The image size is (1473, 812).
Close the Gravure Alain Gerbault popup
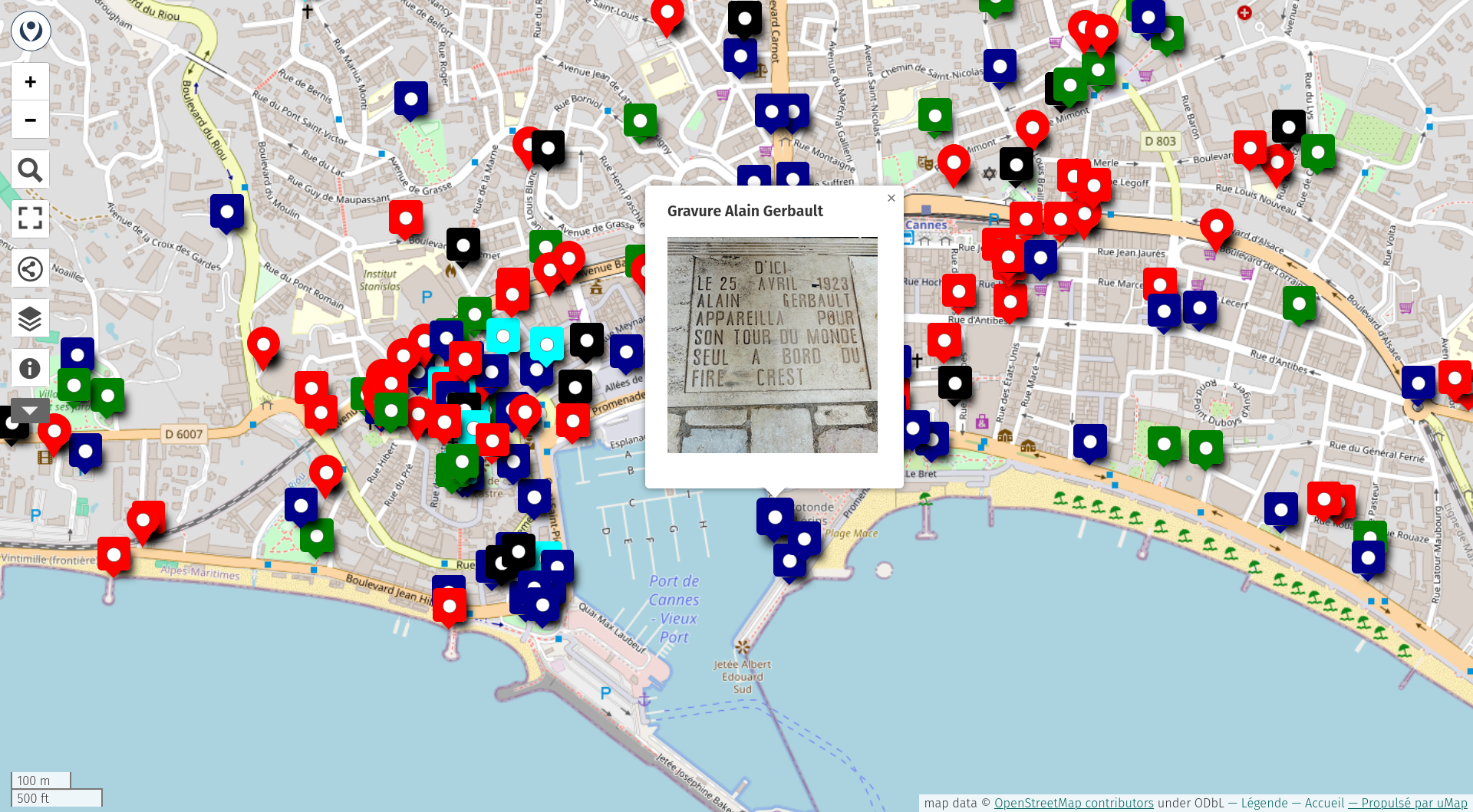pyautogui.click(x=891, y=199)
